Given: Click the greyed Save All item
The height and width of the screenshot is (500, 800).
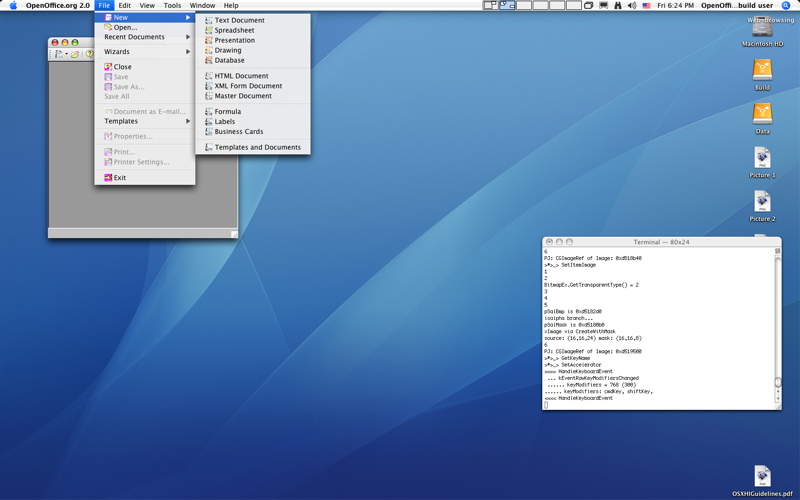Looking at the screenshot, I should pos(144,96).
